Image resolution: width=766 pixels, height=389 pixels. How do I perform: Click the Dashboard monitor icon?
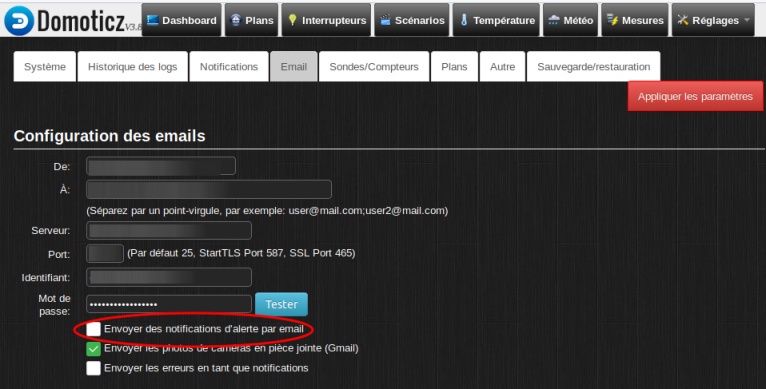(153, 20)
